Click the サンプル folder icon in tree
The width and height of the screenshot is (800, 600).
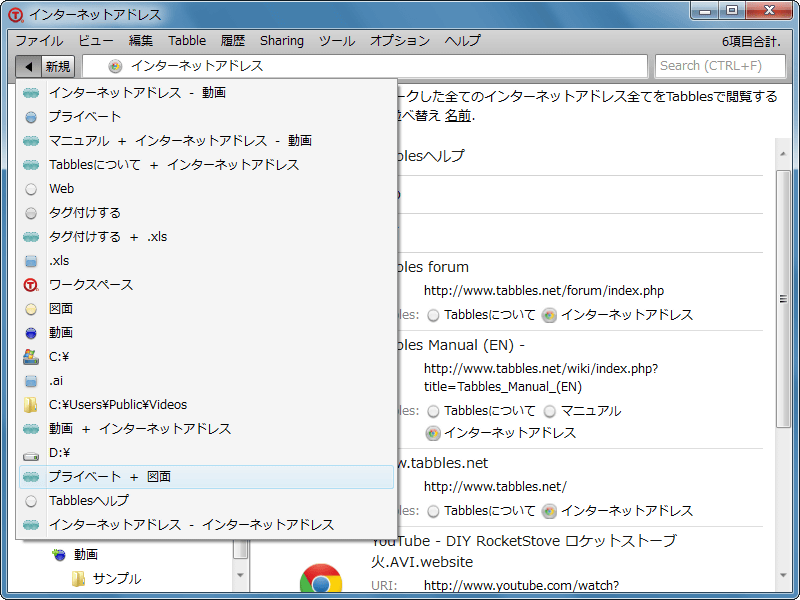[x=78, y=579]
